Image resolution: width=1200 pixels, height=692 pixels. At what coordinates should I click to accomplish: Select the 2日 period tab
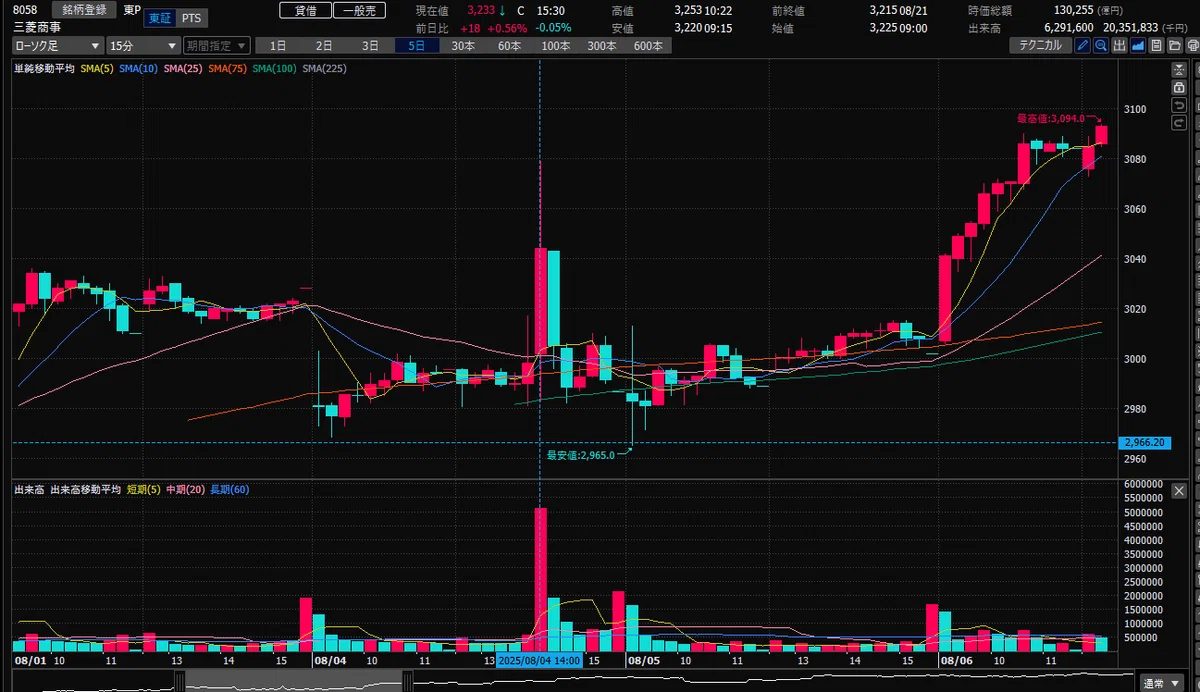(x=324, y=46)
